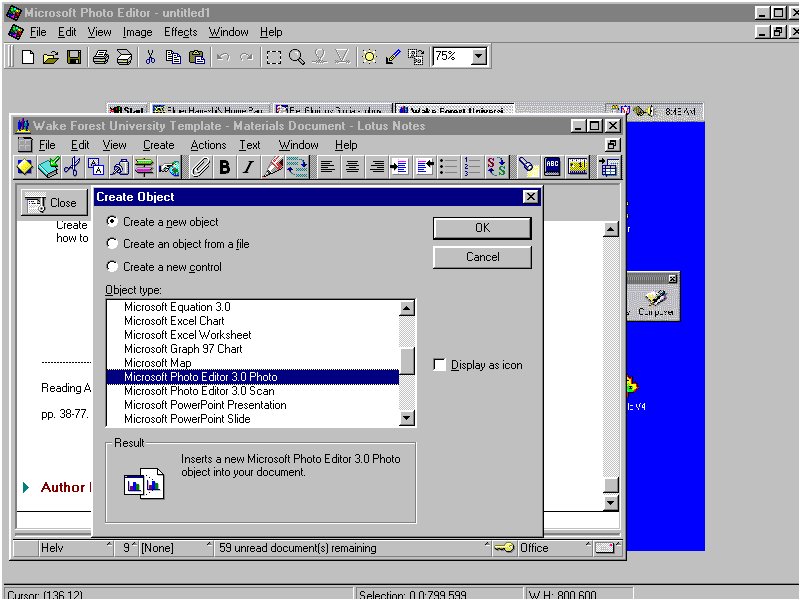This screenshot has width=799, height=599.
Task: Open Photo Editor's File menu
Action: click(x=38, y=32)
